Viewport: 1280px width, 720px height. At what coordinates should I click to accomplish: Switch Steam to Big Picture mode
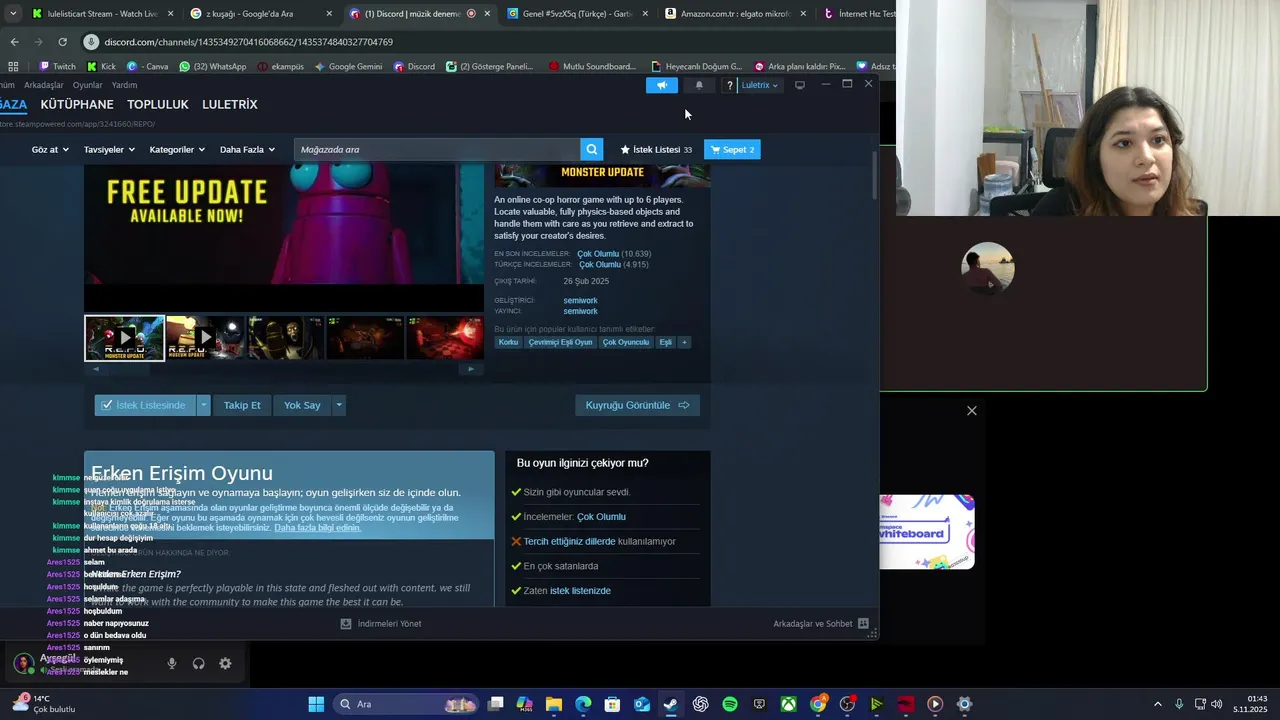(x=800, y=85)
